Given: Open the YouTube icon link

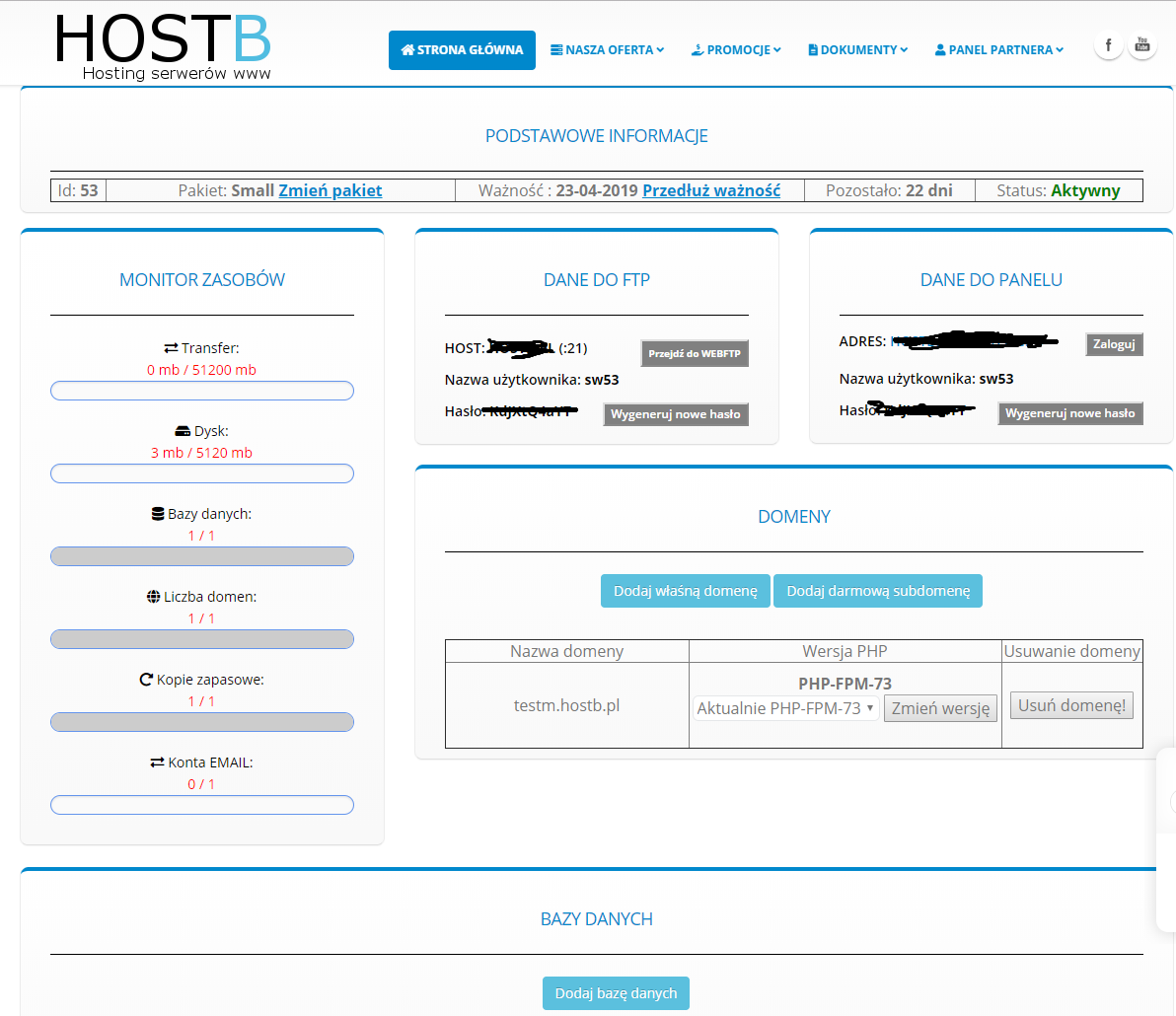Looking at the screenshot, I should (x=1142, y=45).
